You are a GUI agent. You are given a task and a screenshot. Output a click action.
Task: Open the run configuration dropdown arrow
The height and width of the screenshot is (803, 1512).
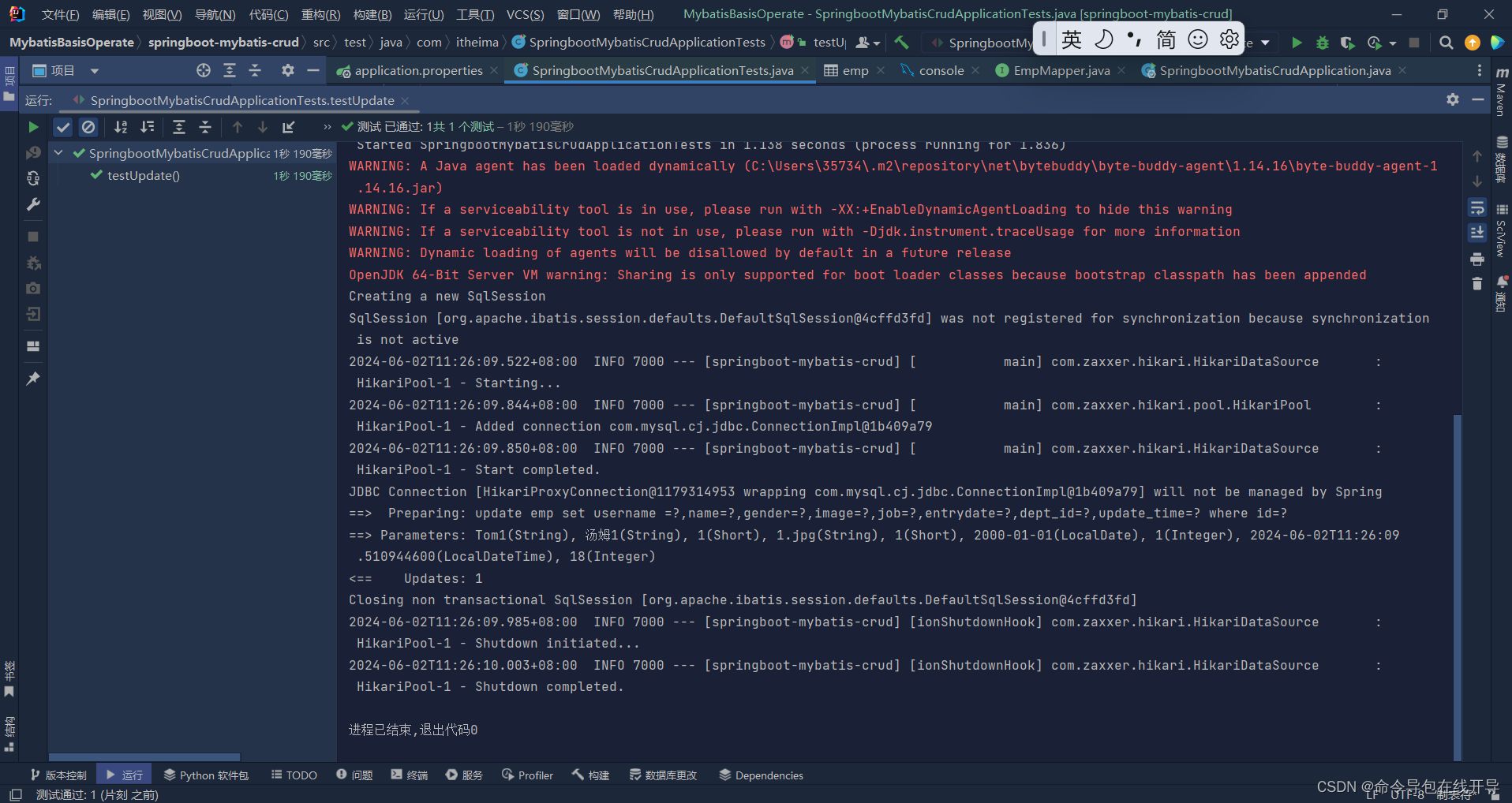point(1263,43)
